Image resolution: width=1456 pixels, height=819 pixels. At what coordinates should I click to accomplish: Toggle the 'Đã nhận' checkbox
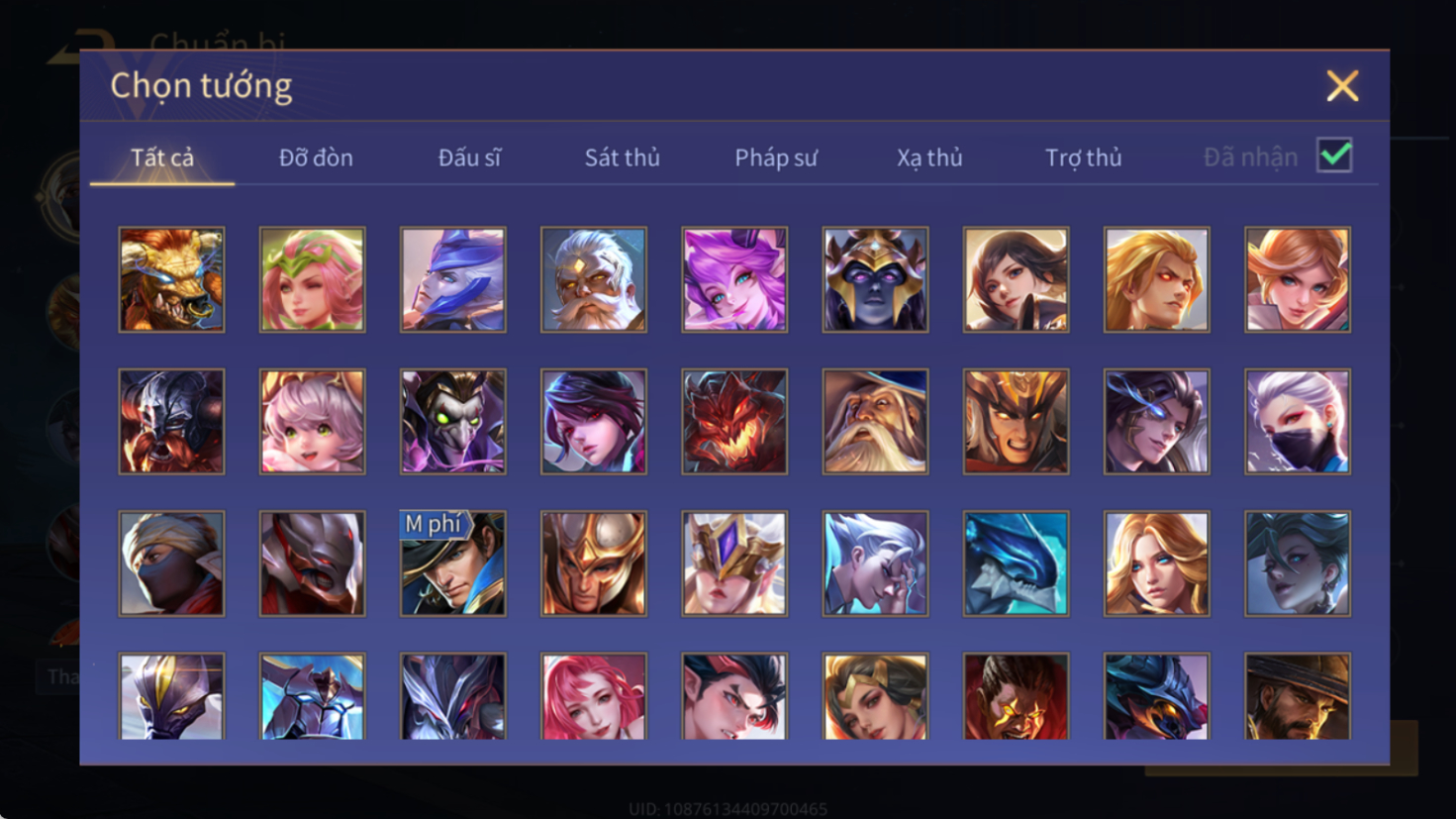point(1334,155)
